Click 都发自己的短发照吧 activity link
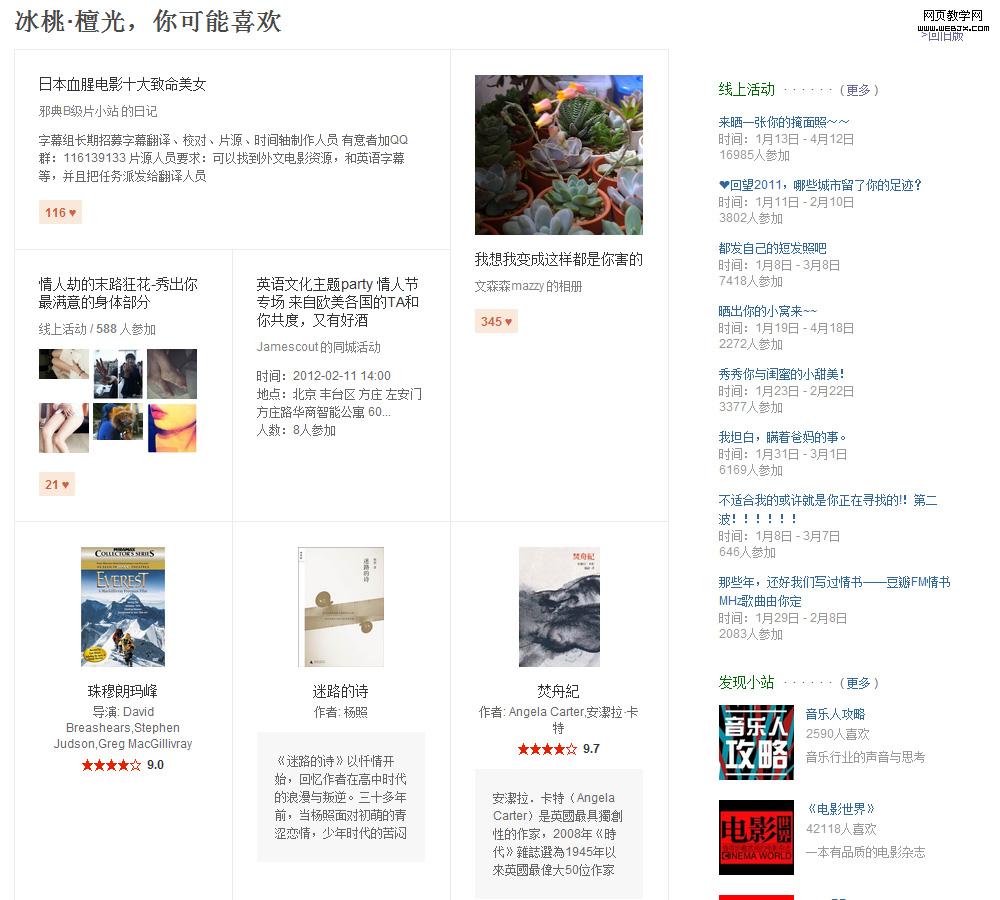This screenshot has width=1000, height=900. point(772,248)
